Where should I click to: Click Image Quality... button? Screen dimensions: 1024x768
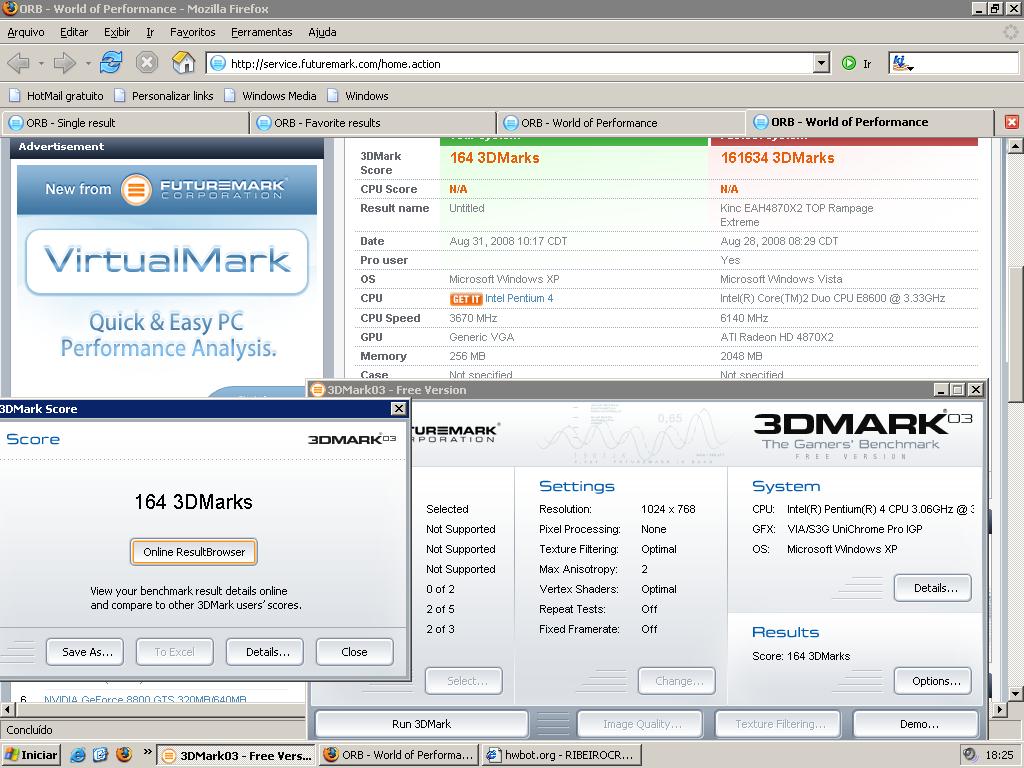click(x=640, y=724)
